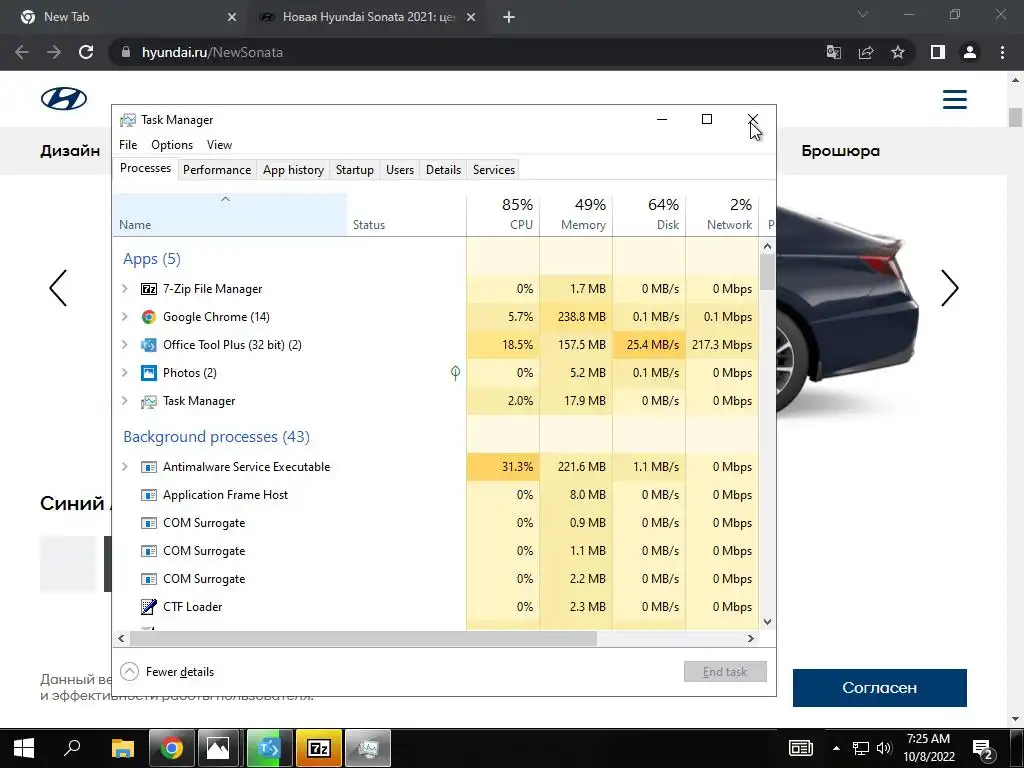Open the Hyundai site hamburger menu
This screenshot has height=768, width=1024.
point(954,99)
